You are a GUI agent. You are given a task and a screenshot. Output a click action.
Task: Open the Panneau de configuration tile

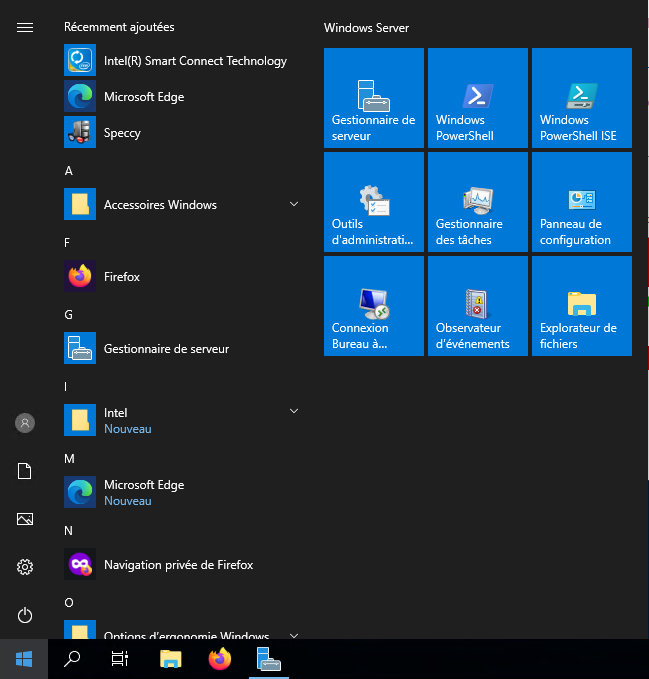(x=581, y=202)
